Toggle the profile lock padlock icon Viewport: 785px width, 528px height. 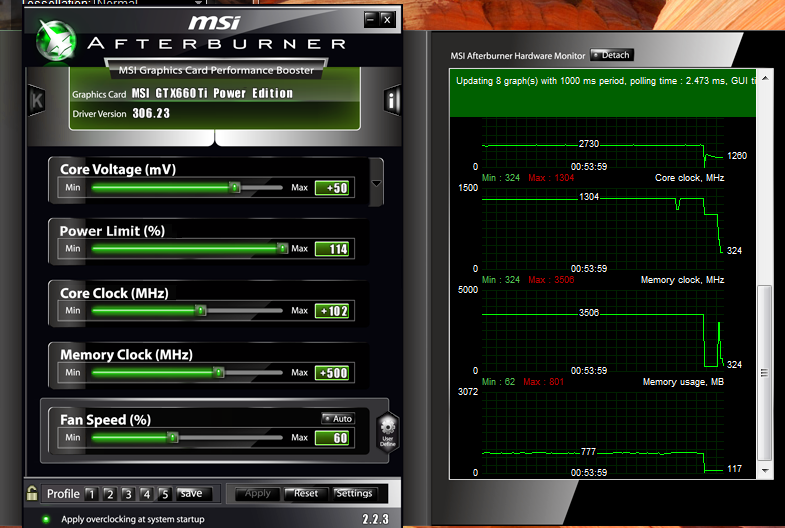click(32, 493)
